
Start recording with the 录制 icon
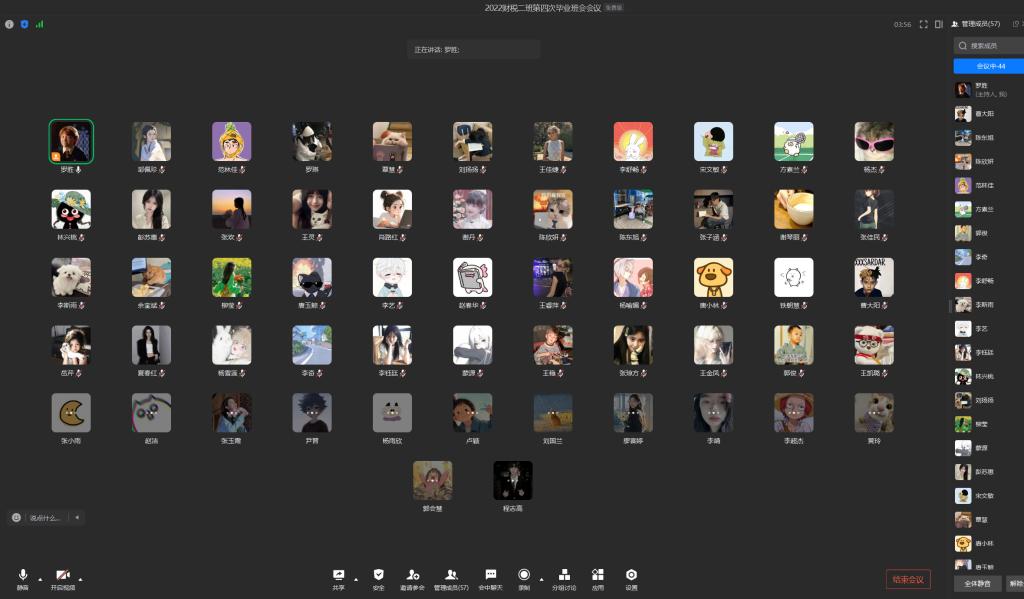pos(523,575)
